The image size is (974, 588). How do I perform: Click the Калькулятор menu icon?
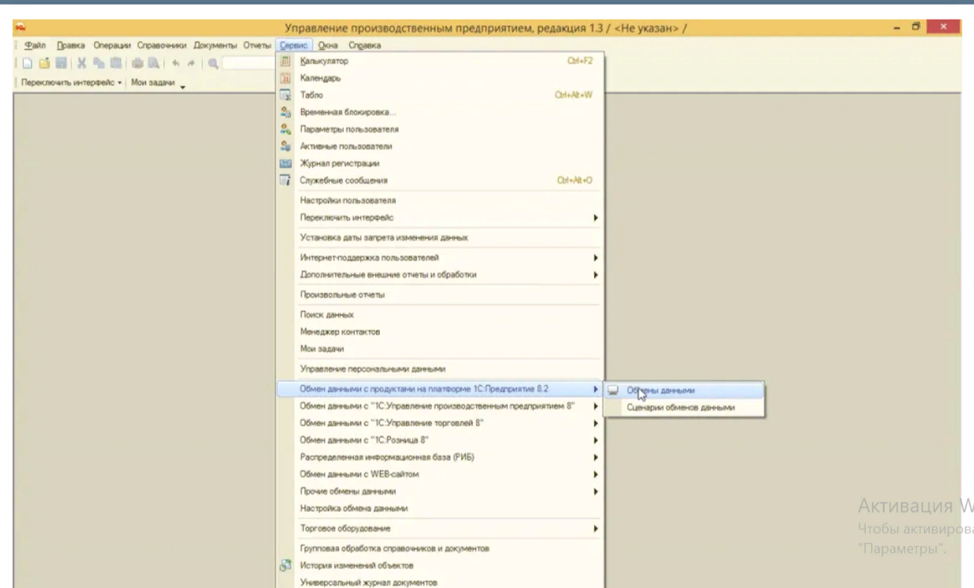pos(285,61)
